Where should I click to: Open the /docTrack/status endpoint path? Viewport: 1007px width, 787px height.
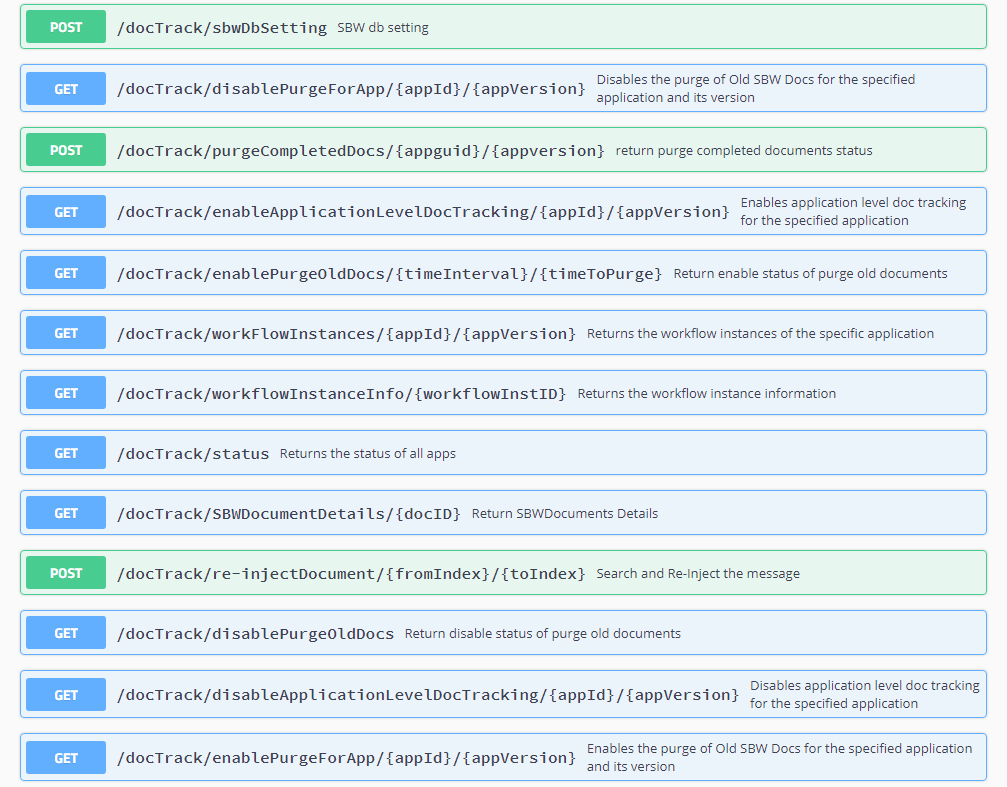[x=193, y=454]
